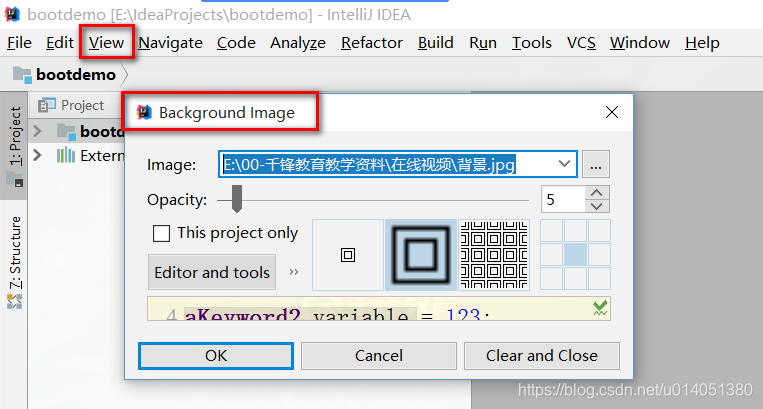Enable the This project only checkbox
This screenshot has height=409, width=763.
pos(162,233)
